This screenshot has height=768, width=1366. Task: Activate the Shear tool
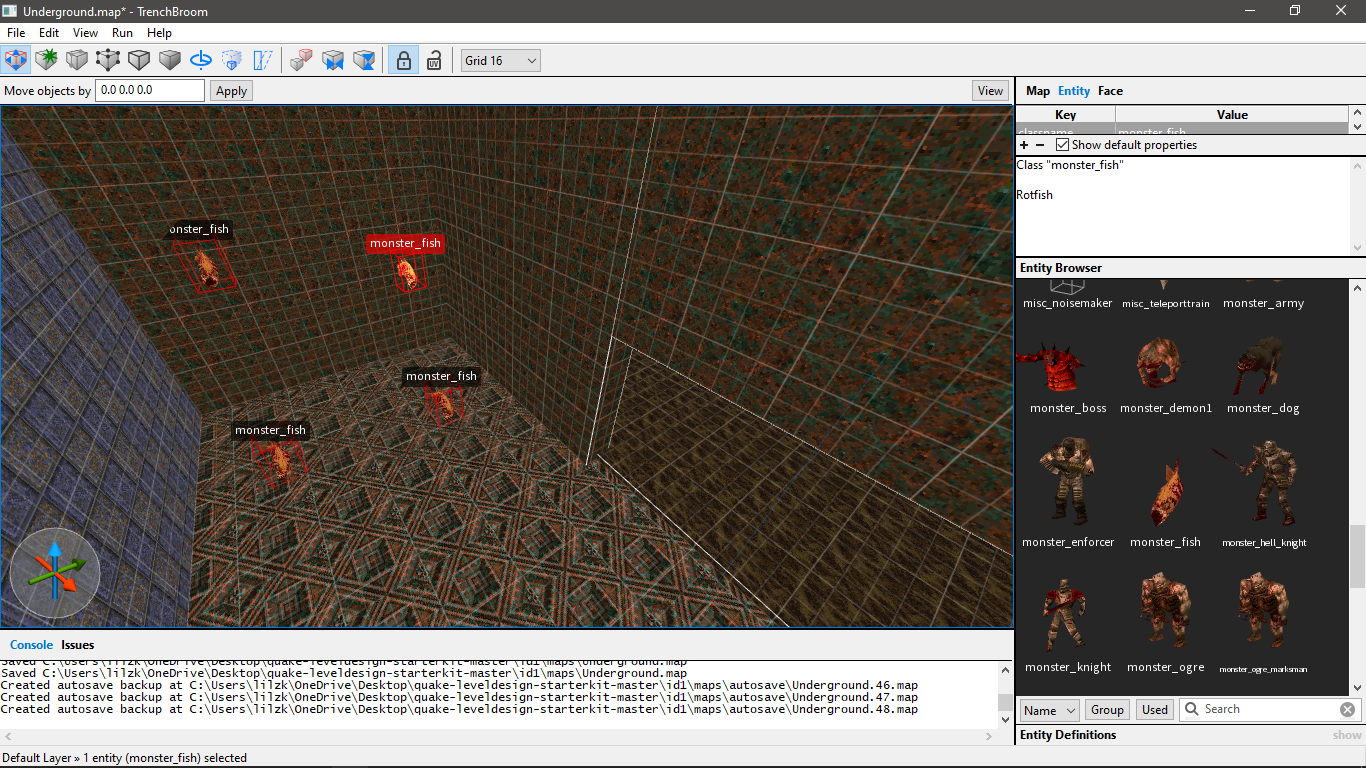pos(263,60)
